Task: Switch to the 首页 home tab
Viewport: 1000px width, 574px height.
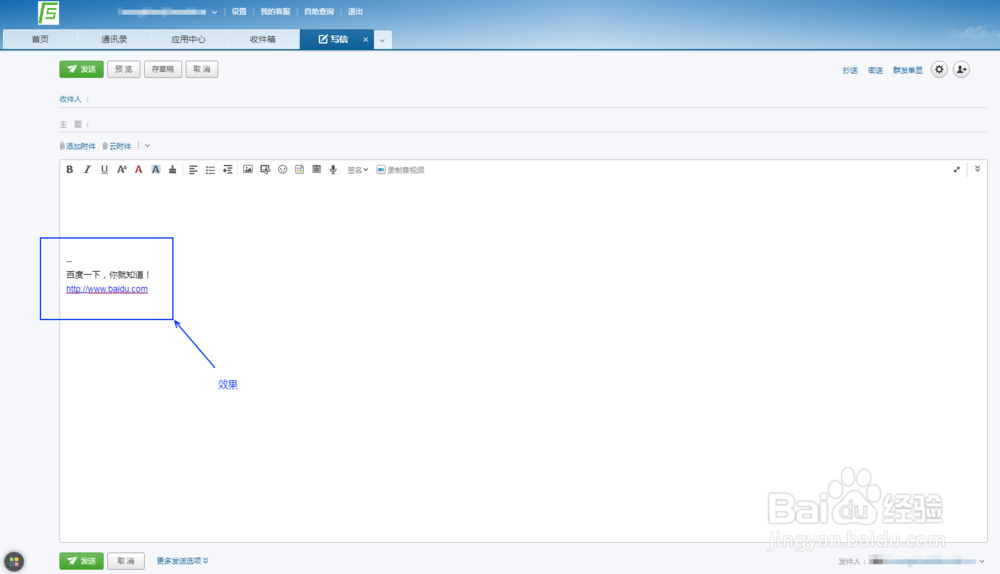Action: (x=40, y=40)
